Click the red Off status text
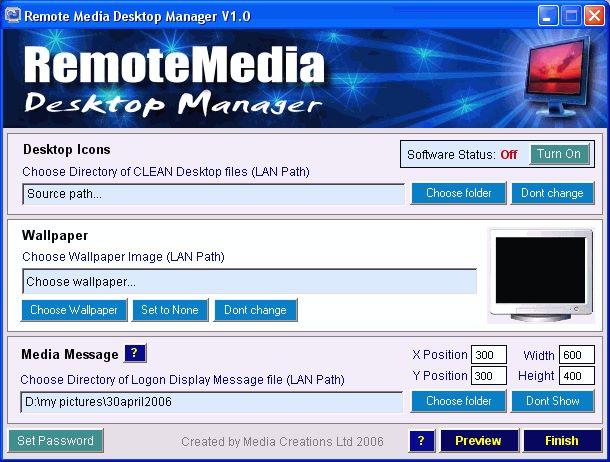Image resolution: width=610 pixels, height=462 pixels. tap(508, 155)
